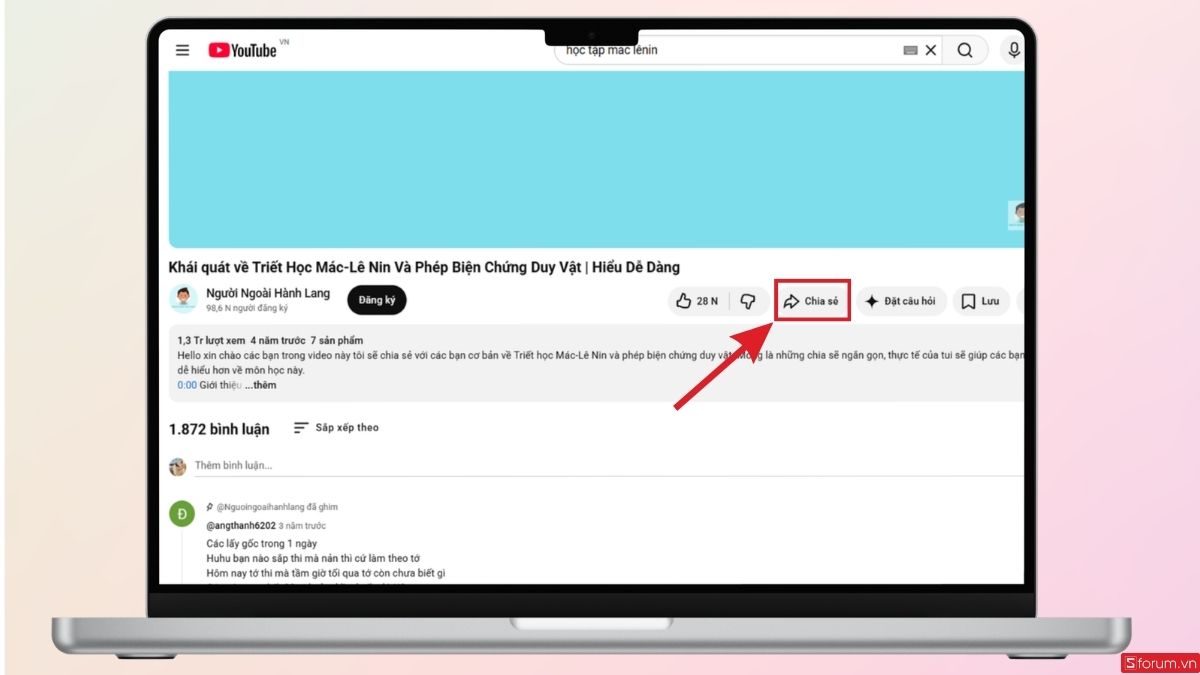Click the '3 năm trước' comment timestamp
The image size is (1200, 675).
tap(303, 525)
